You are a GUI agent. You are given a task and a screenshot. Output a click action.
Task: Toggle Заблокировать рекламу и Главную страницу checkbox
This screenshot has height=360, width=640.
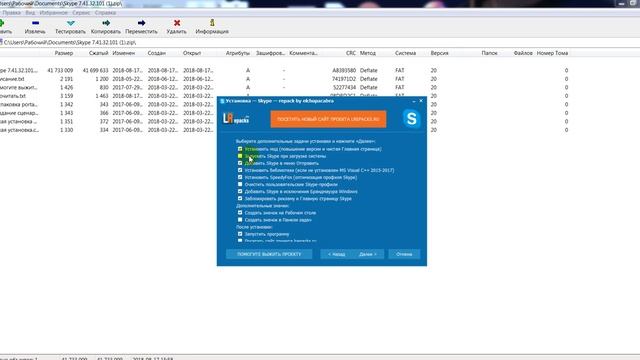pos(240,198)
